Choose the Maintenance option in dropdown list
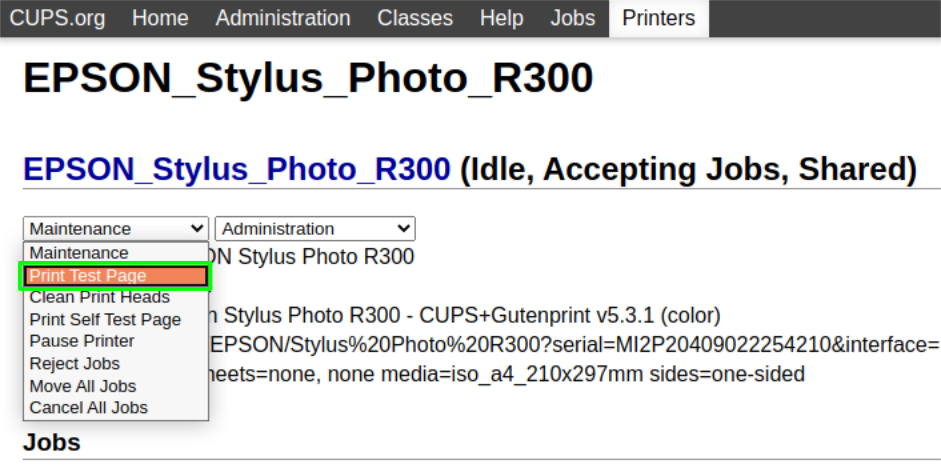 point(79,253)
